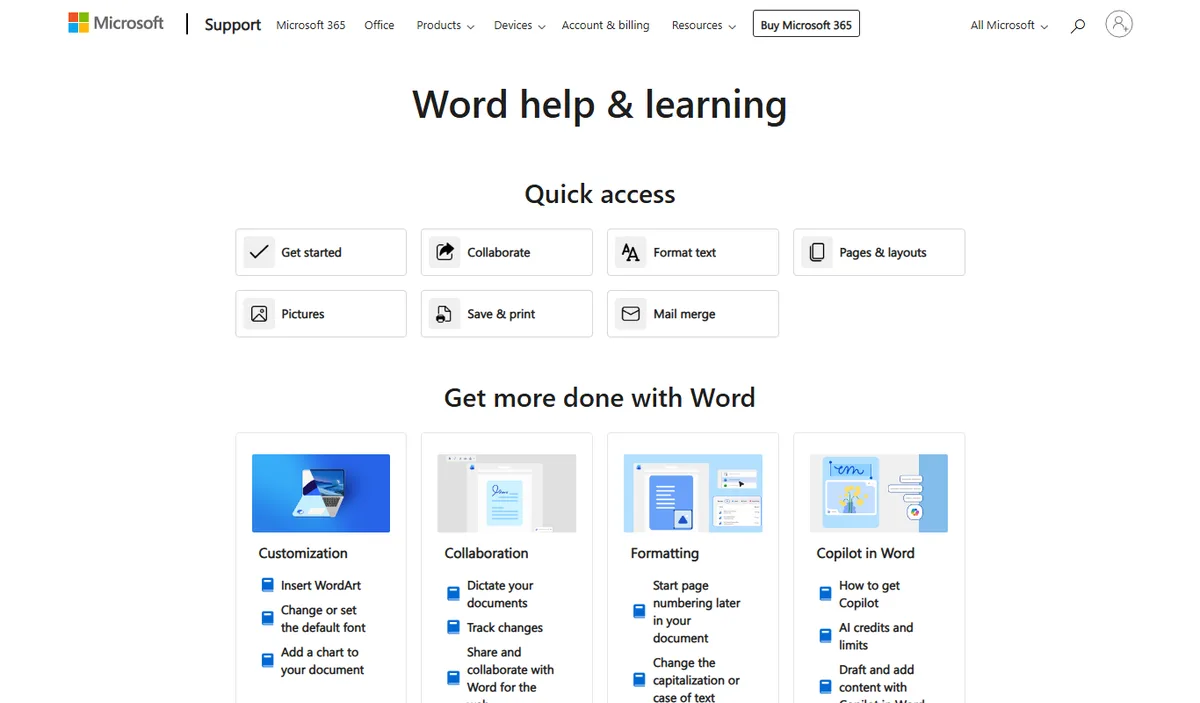
Task: Open Share and collaborate with Word article
Action: pos(510,673)
